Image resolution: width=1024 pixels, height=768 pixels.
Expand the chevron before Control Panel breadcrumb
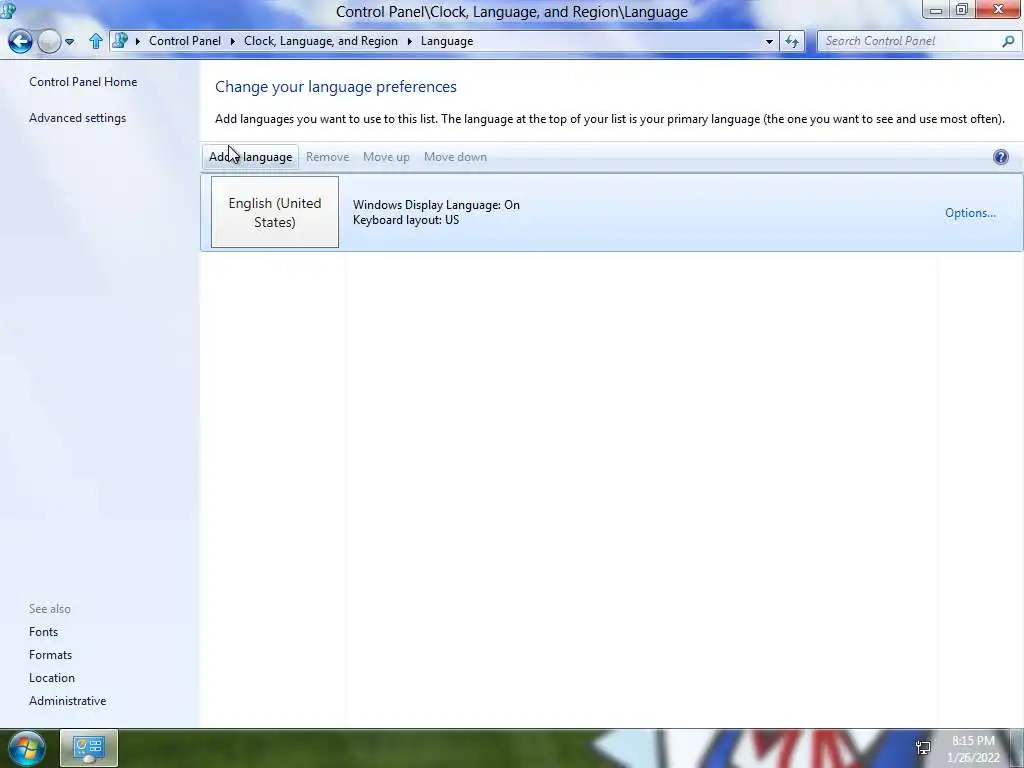137,41
